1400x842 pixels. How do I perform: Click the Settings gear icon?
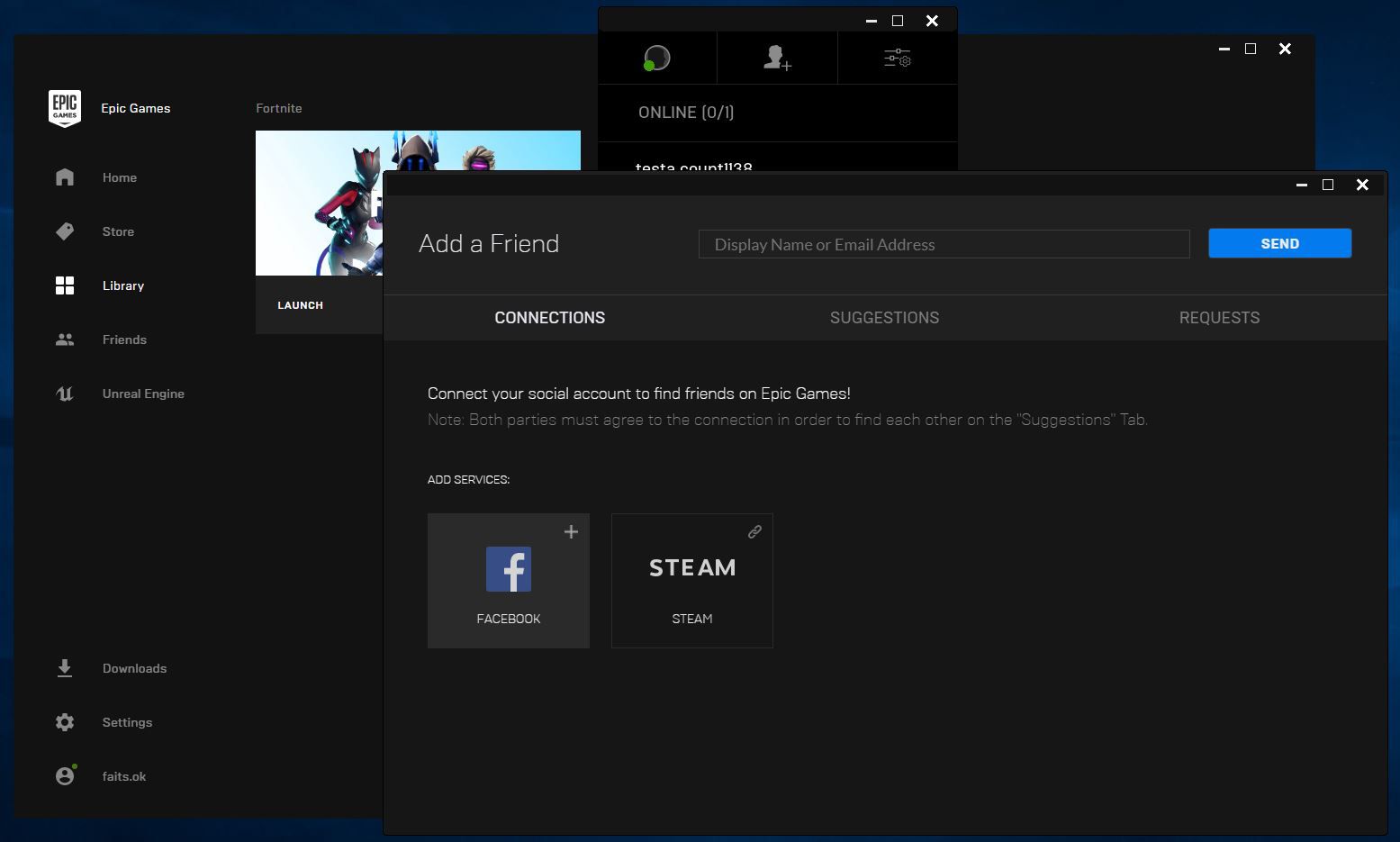click(x=65, y=722)
